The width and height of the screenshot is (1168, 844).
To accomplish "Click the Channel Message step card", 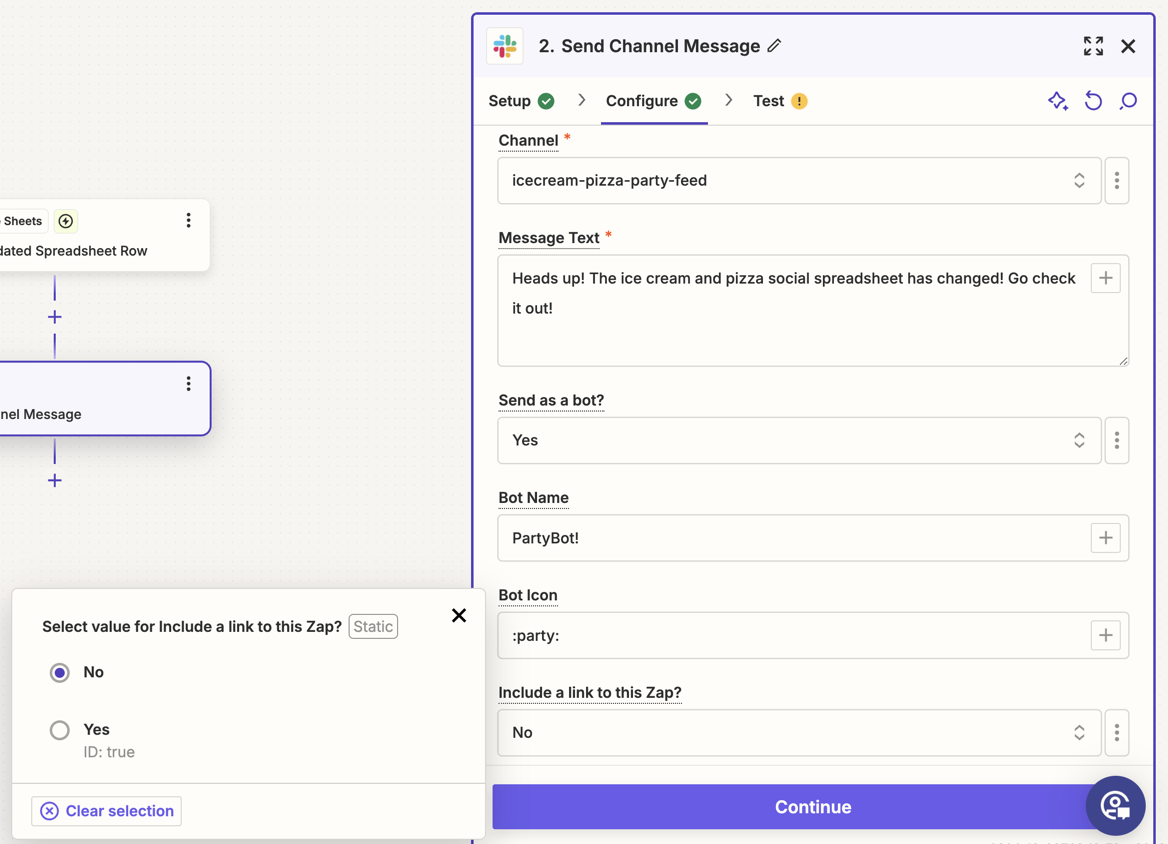I will tap(104, 399).
